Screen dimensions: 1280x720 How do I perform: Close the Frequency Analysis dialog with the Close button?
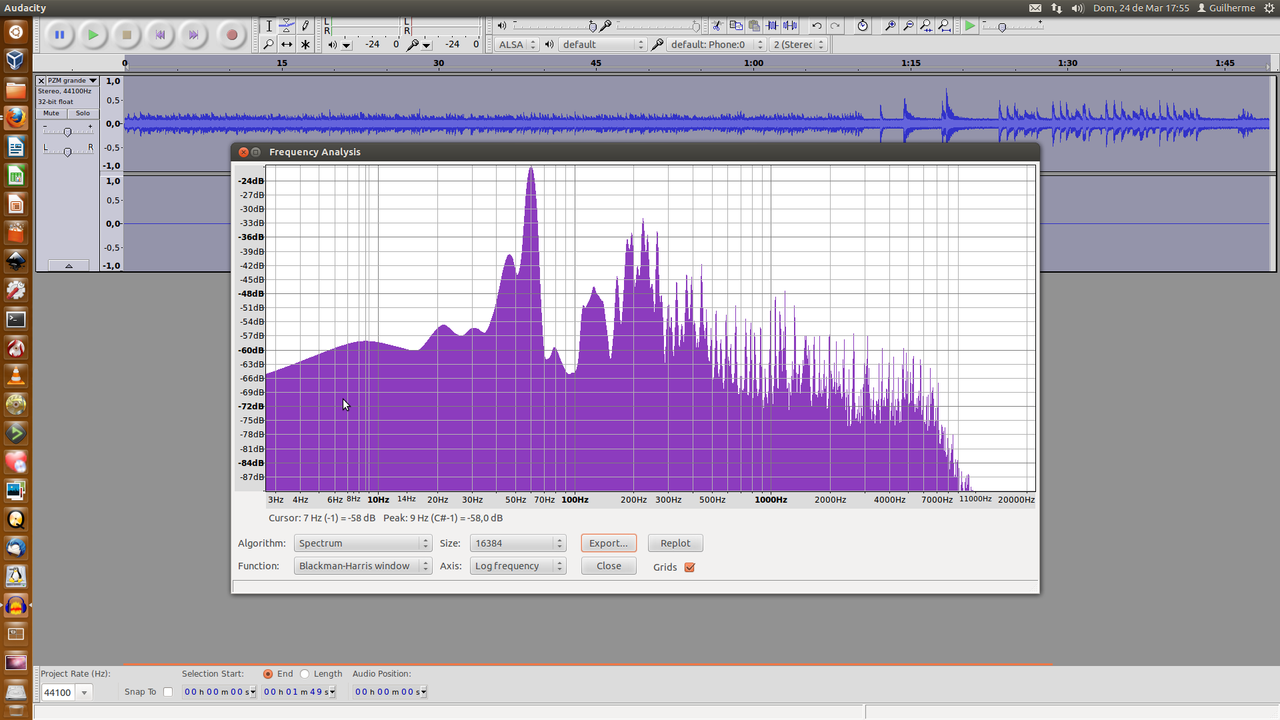click(x=608, y=566)
